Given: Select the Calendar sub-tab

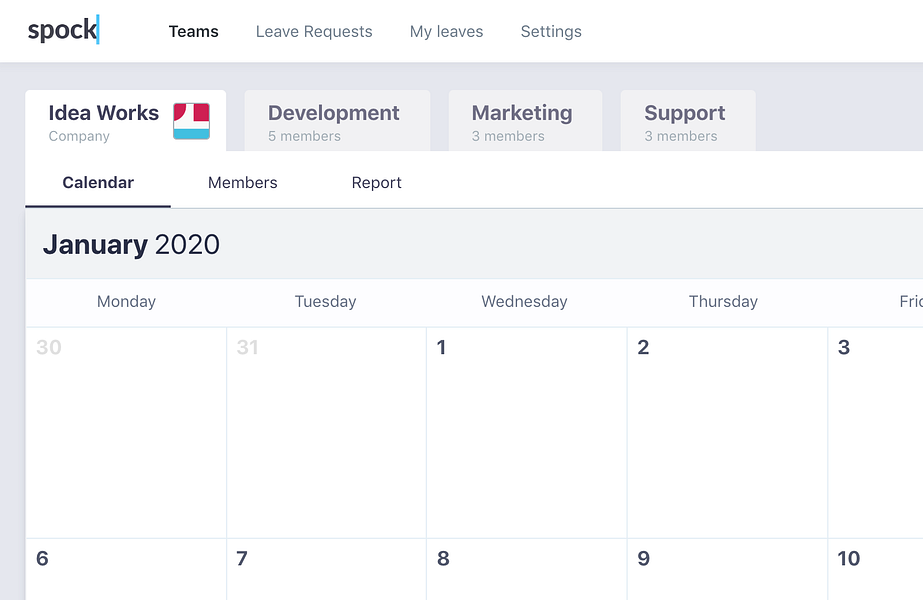Looking at the screenshot, I should point(98,183).
